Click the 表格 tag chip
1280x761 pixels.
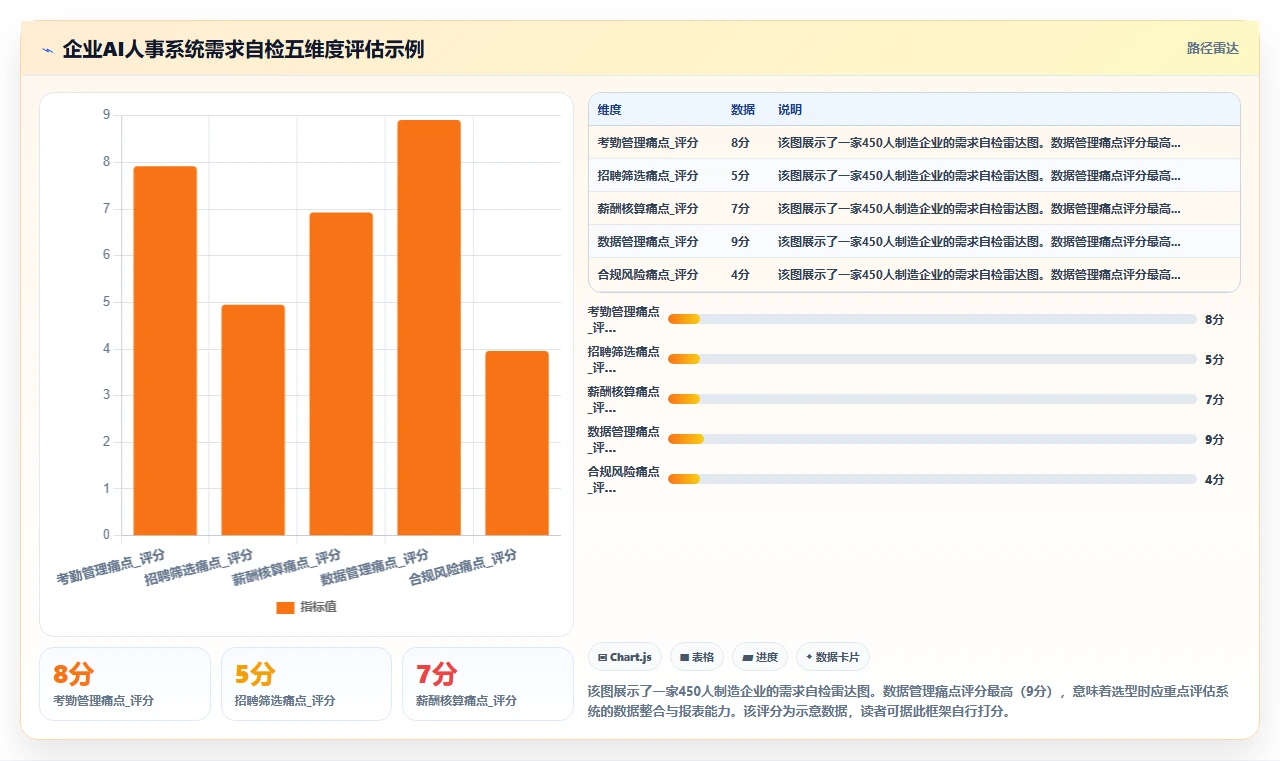(x=697, y=657)
